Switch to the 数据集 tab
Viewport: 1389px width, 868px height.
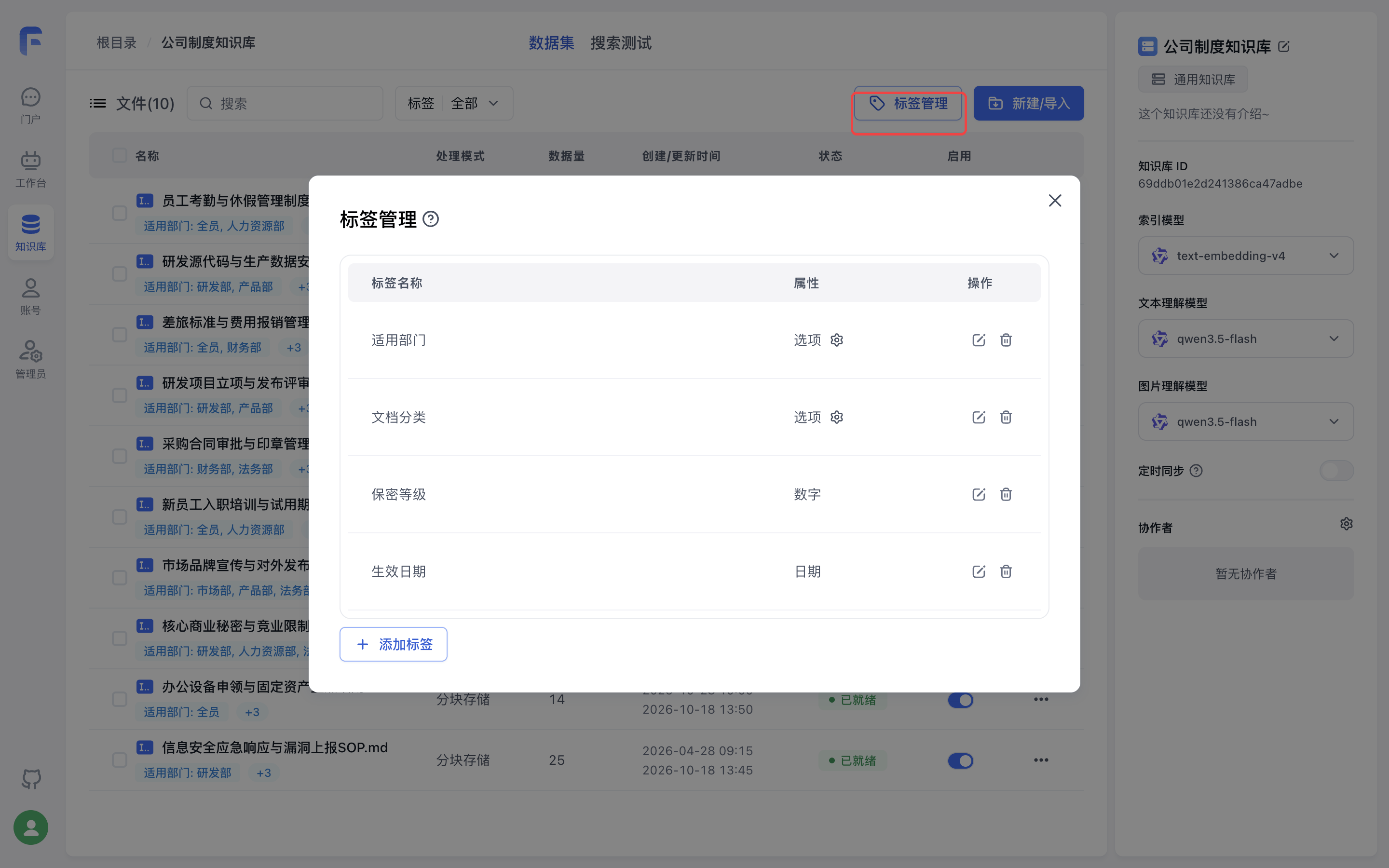[551, 43]
